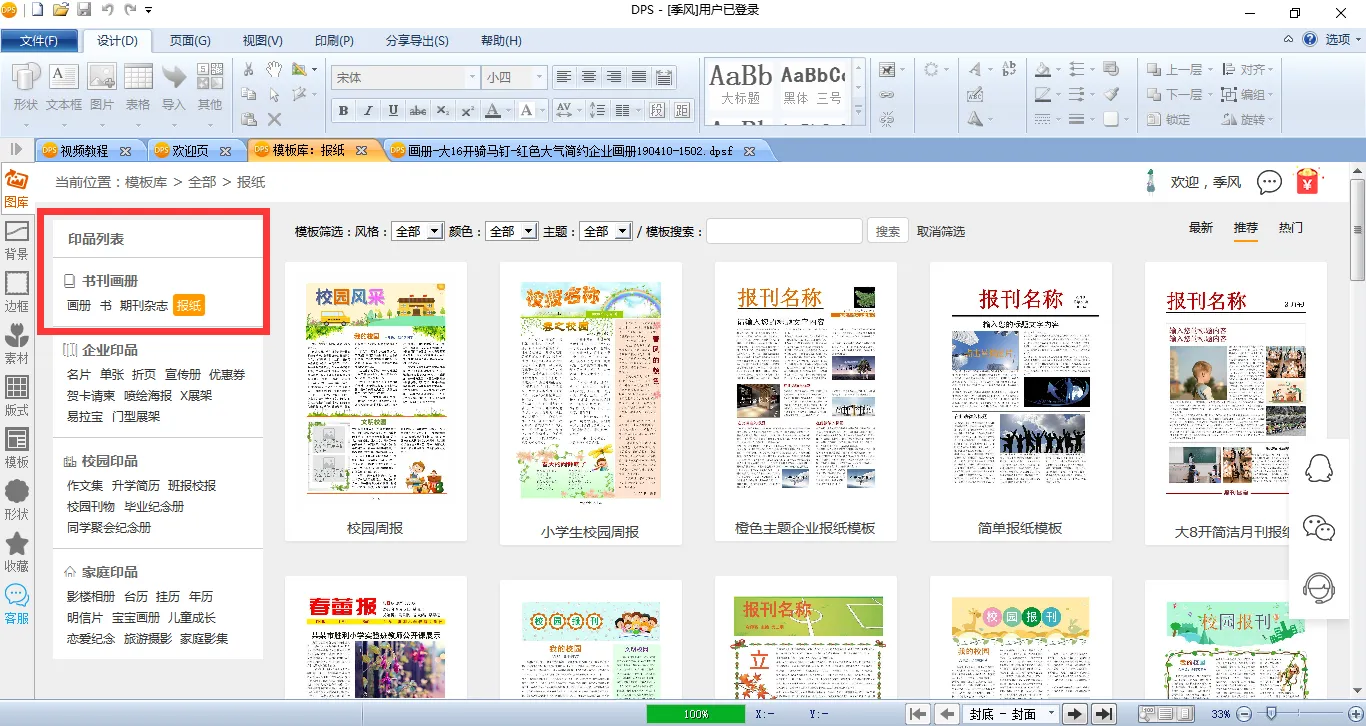Toggle bold text formatting
Screen dimensions: 1366x726
pos(344,111)
